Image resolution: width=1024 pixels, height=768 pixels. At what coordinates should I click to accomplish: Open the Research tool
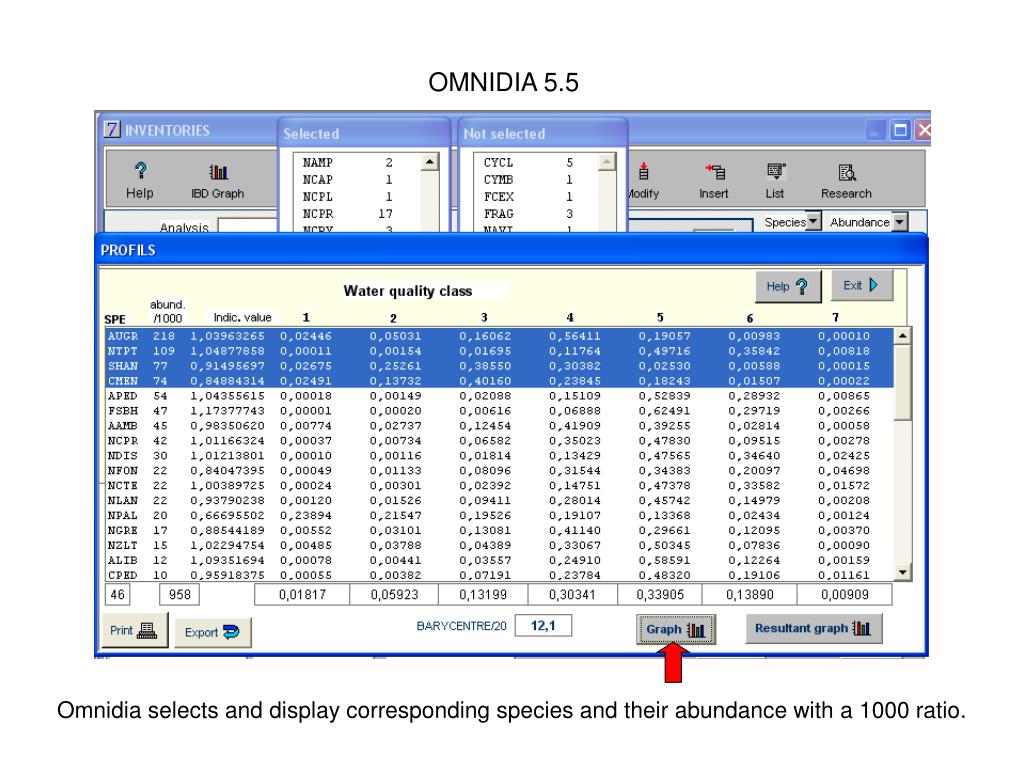[846, 181]
